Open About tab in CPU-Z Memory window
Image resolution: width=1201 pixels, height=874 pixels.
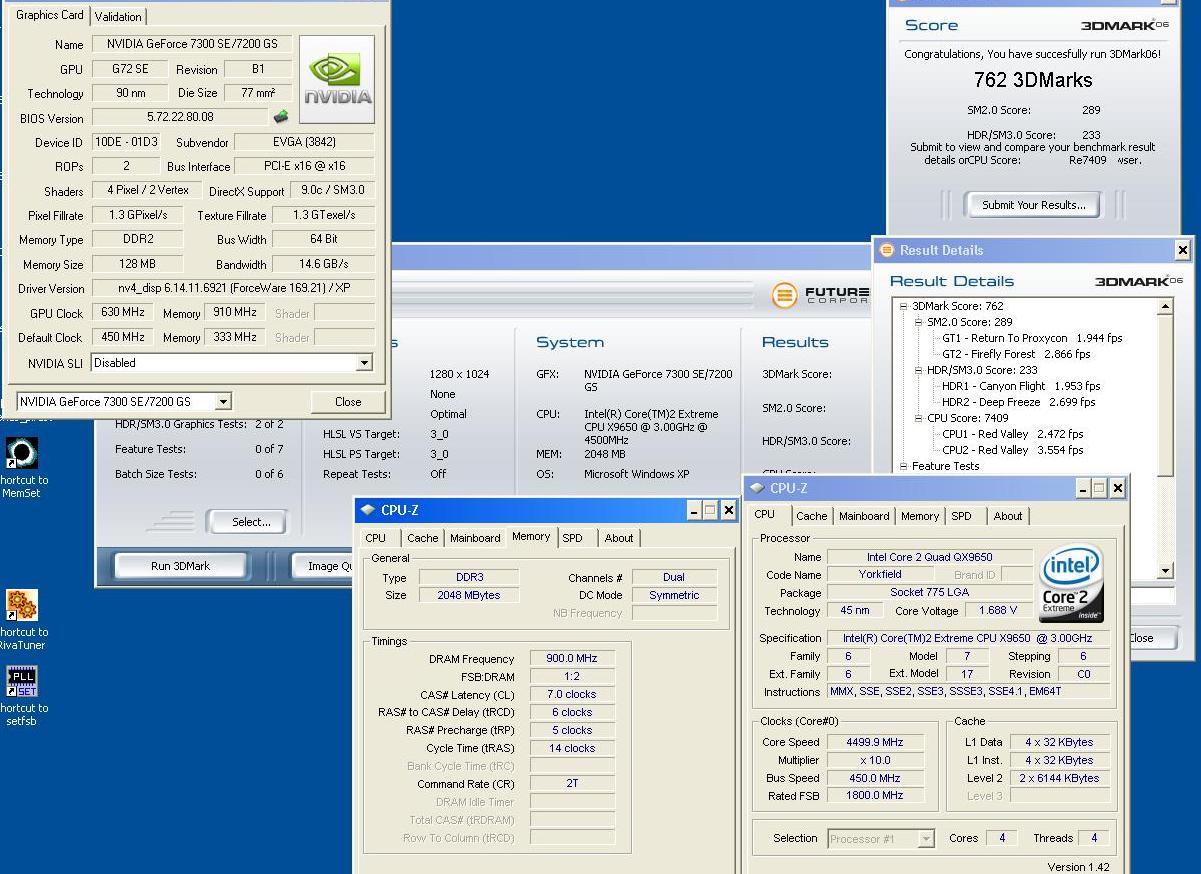[x=619, y=538]
